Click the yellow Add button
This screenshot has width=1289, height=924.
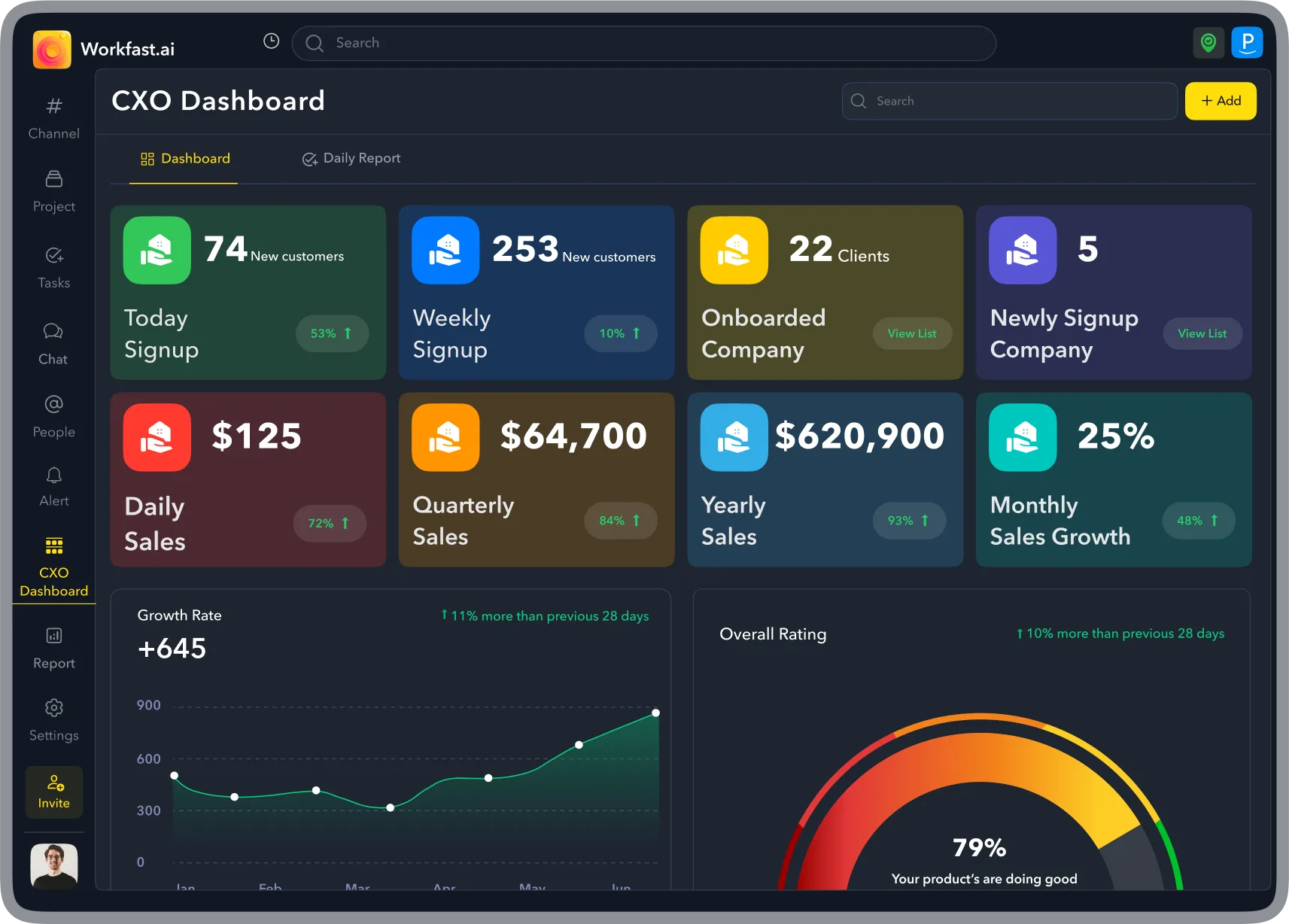(x=1221, y=101)
